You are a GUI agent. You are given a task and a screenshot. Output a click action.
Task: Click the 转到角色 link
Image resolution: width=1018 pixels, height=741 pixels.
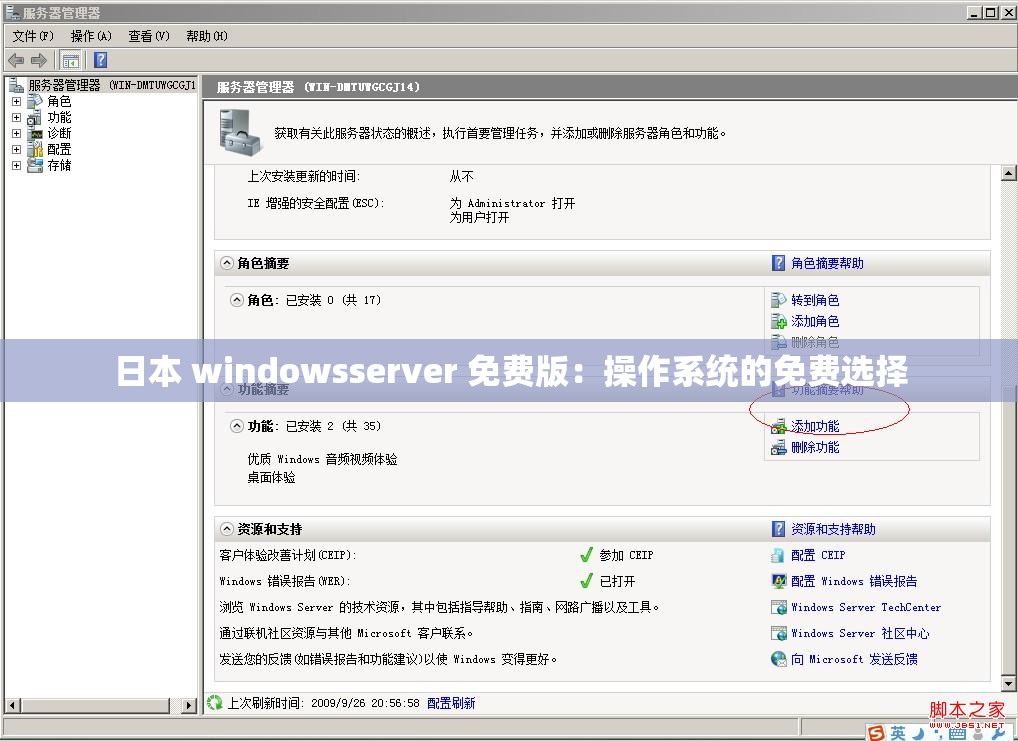coord(815,300)
